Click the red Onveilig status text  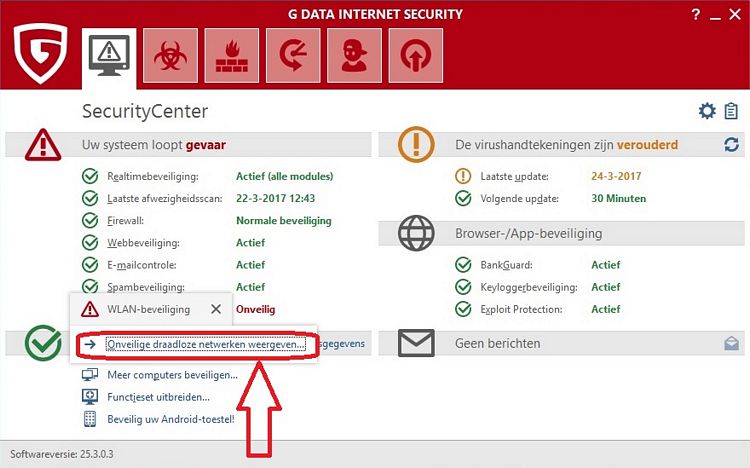[x=255, y=309]
